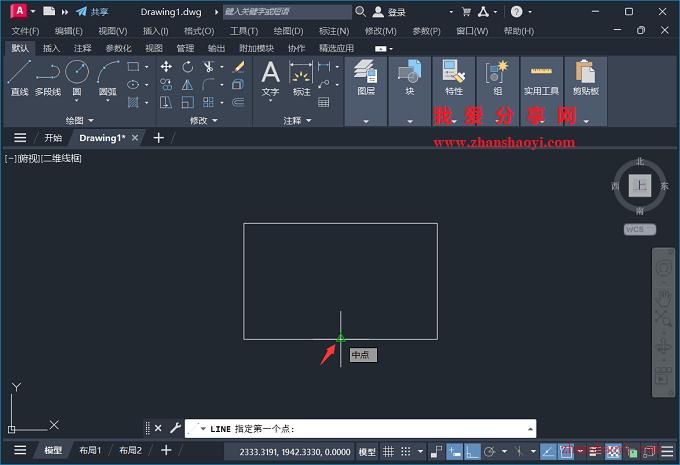Viewport: 680px width, 465px height.
Task: Click the Erase tool icon
Action: tap(238, 66)
